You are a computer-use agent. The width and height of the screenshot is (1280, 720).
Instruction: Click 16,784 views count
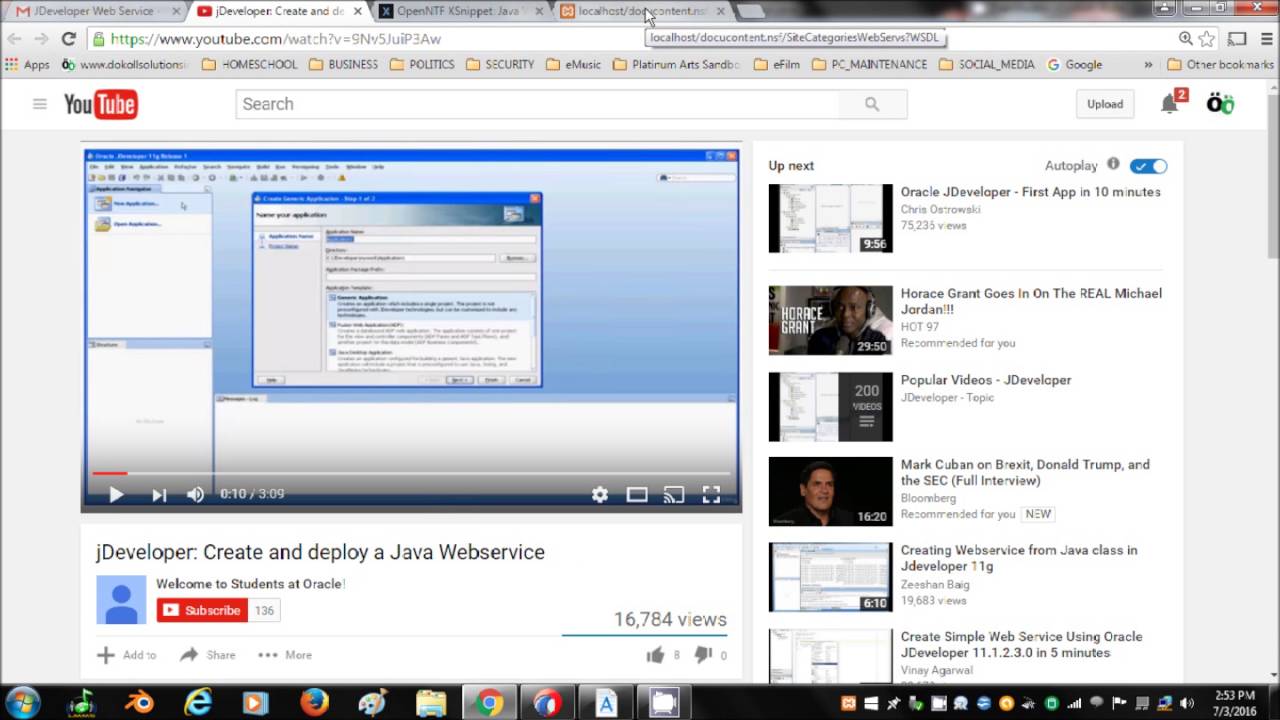(670, 620)
